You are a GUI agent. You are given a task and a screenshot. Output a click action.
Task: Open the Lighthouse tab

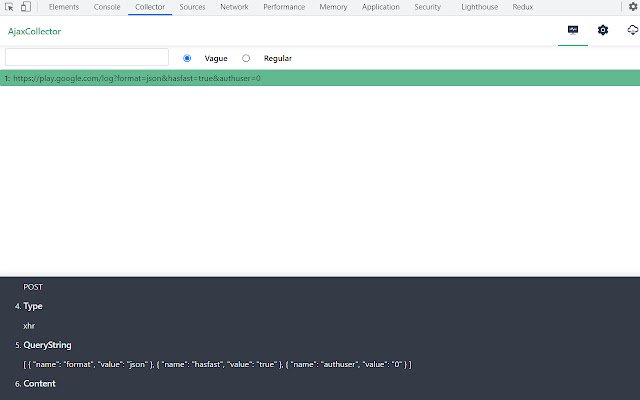tap(480, 7)
